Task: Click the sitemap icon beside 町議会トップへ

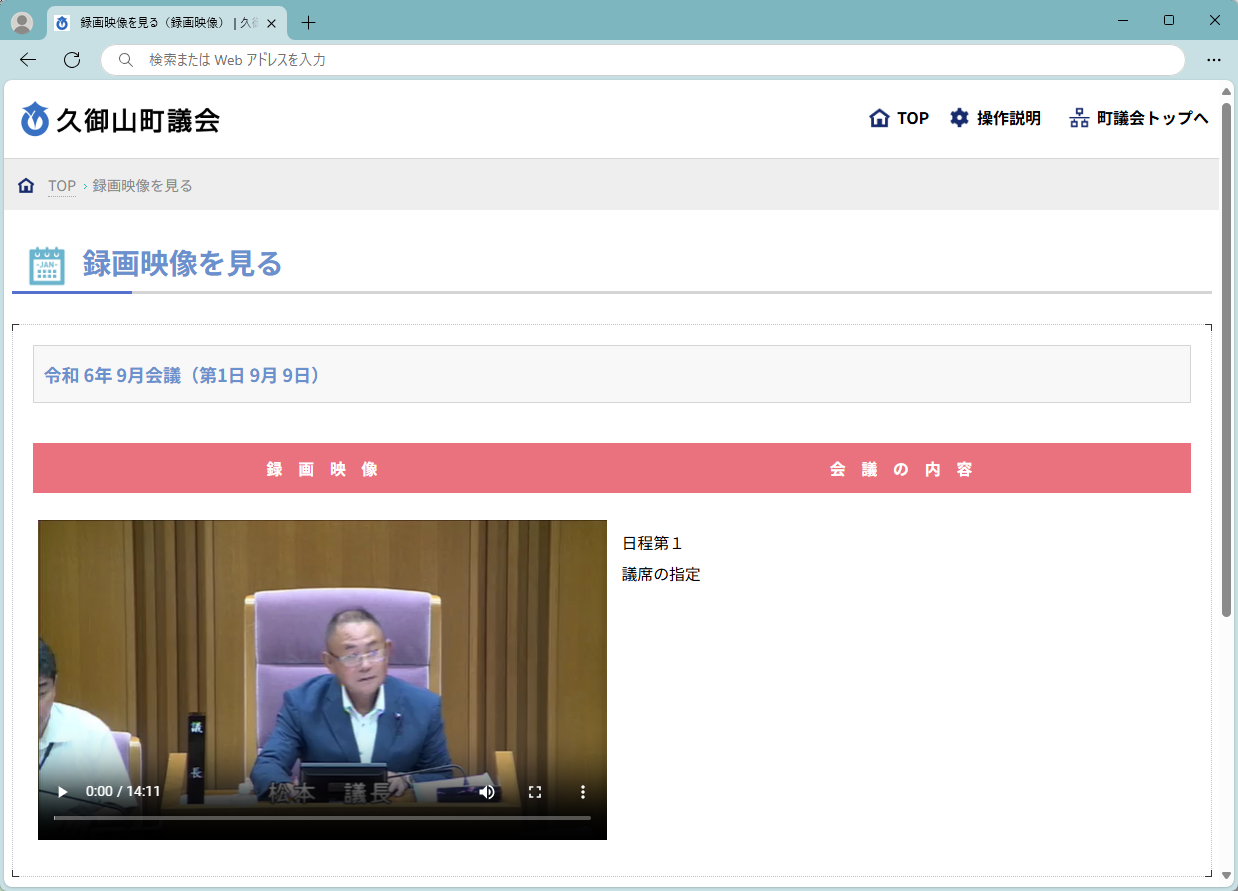Action: (x=1079, y=118)
